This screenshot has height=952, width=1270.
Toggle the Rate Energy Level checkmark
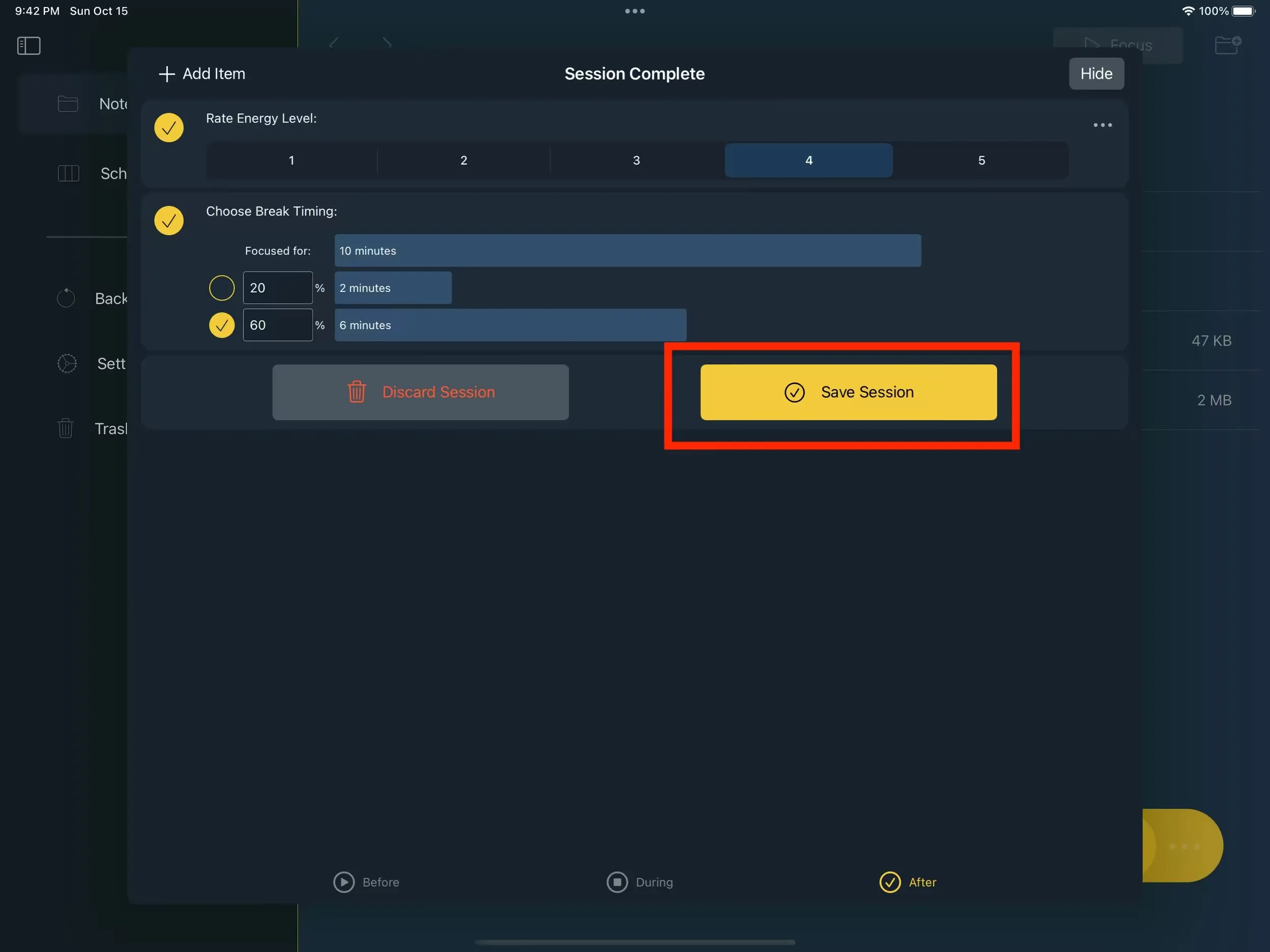click(169, 128)
